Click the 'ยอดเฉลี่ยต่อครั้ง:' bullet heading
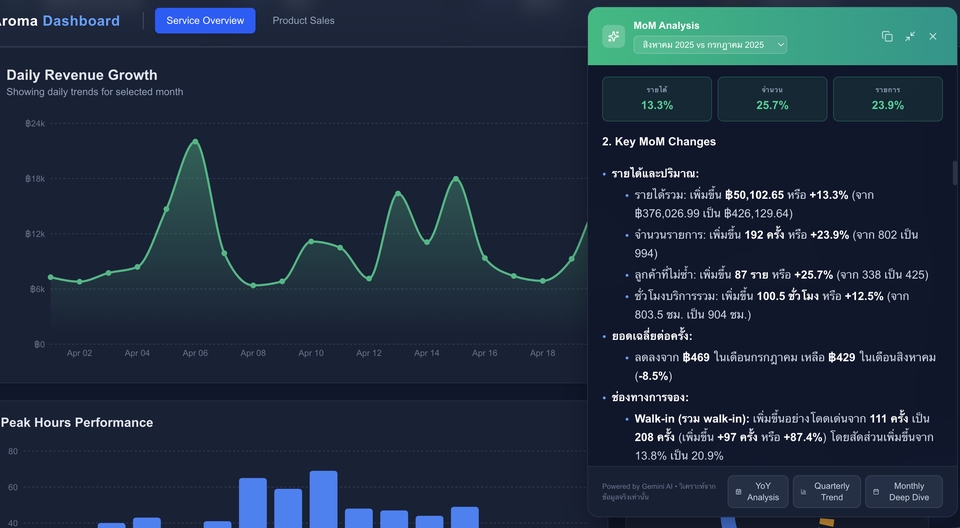 [x=652, y=336]
